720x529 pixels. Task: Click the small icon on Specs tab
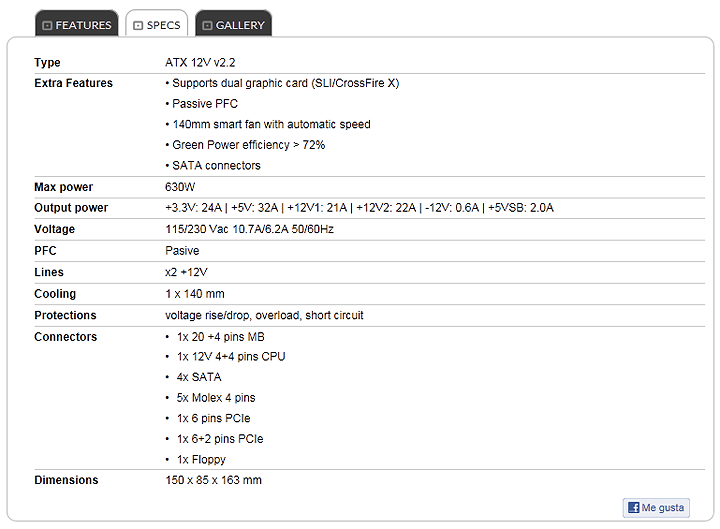[x=138, y=25]
